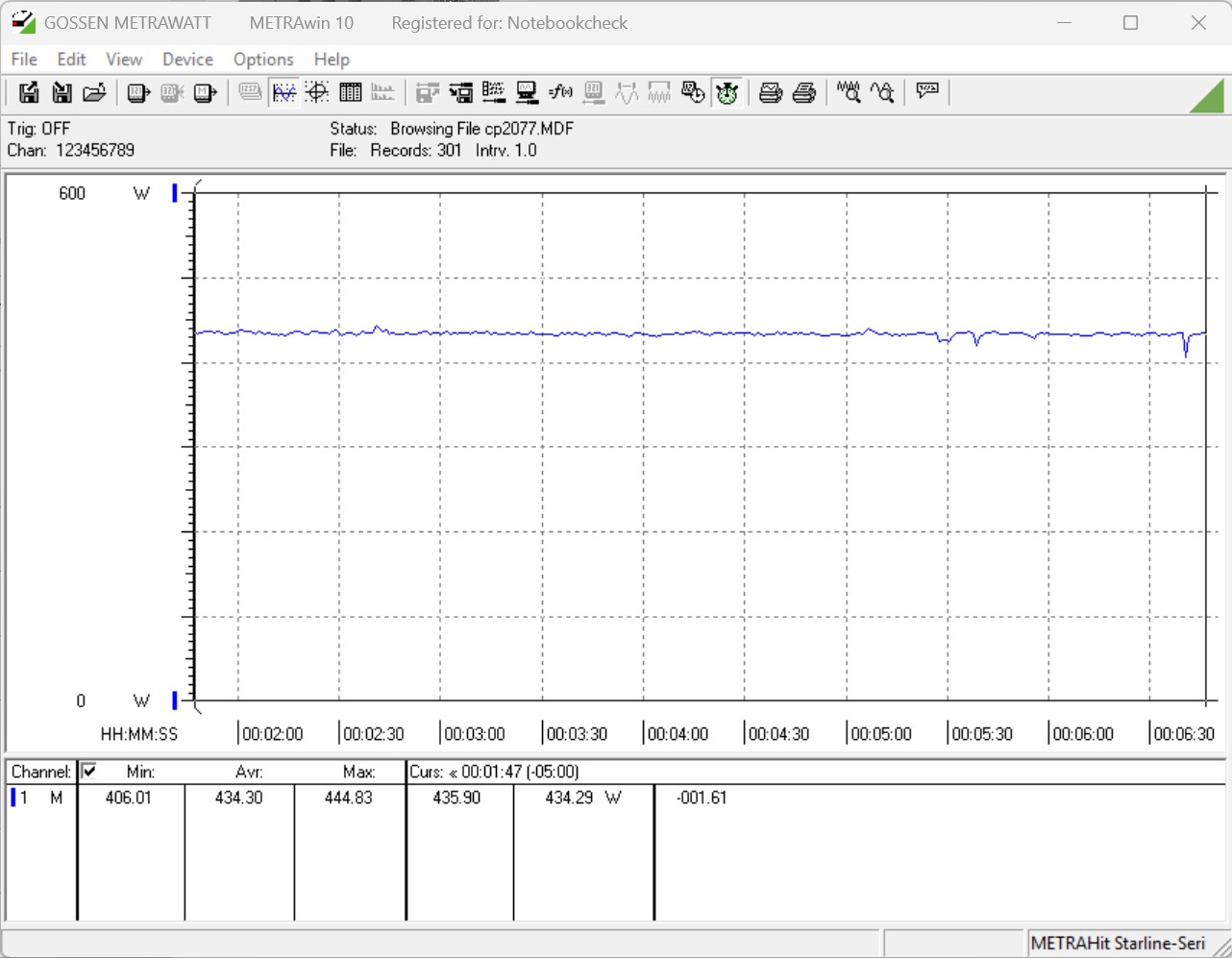Open the Options menu
Screen dimensions: 1232x958
click(x=263, y=60)
